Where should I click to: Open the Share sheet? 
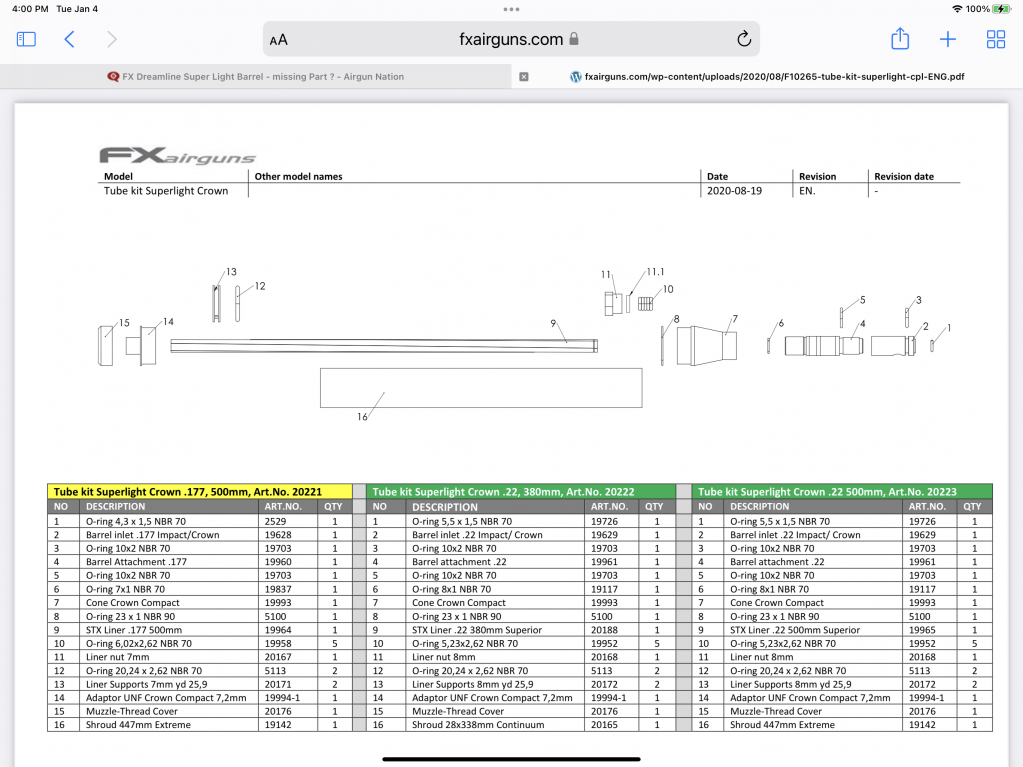click(900, 38)
